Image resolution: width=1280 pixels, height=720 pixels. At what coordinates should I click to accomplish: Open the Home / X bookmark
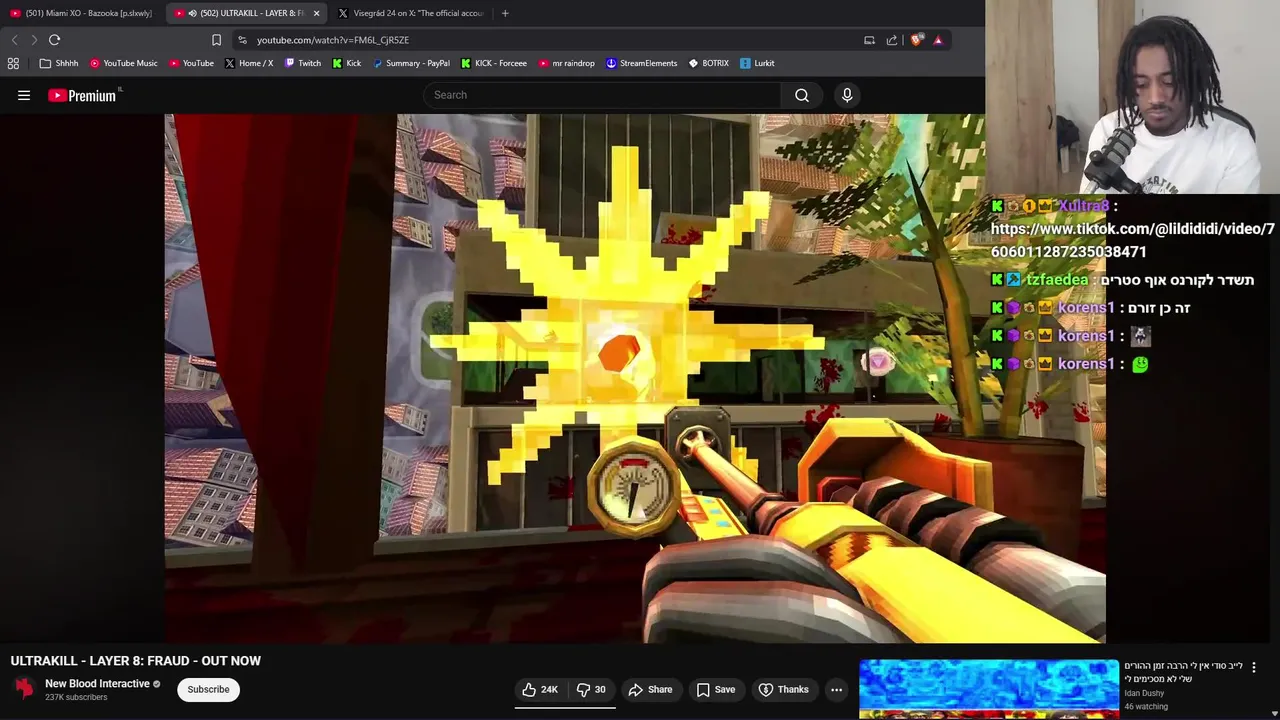click(249, 63)
